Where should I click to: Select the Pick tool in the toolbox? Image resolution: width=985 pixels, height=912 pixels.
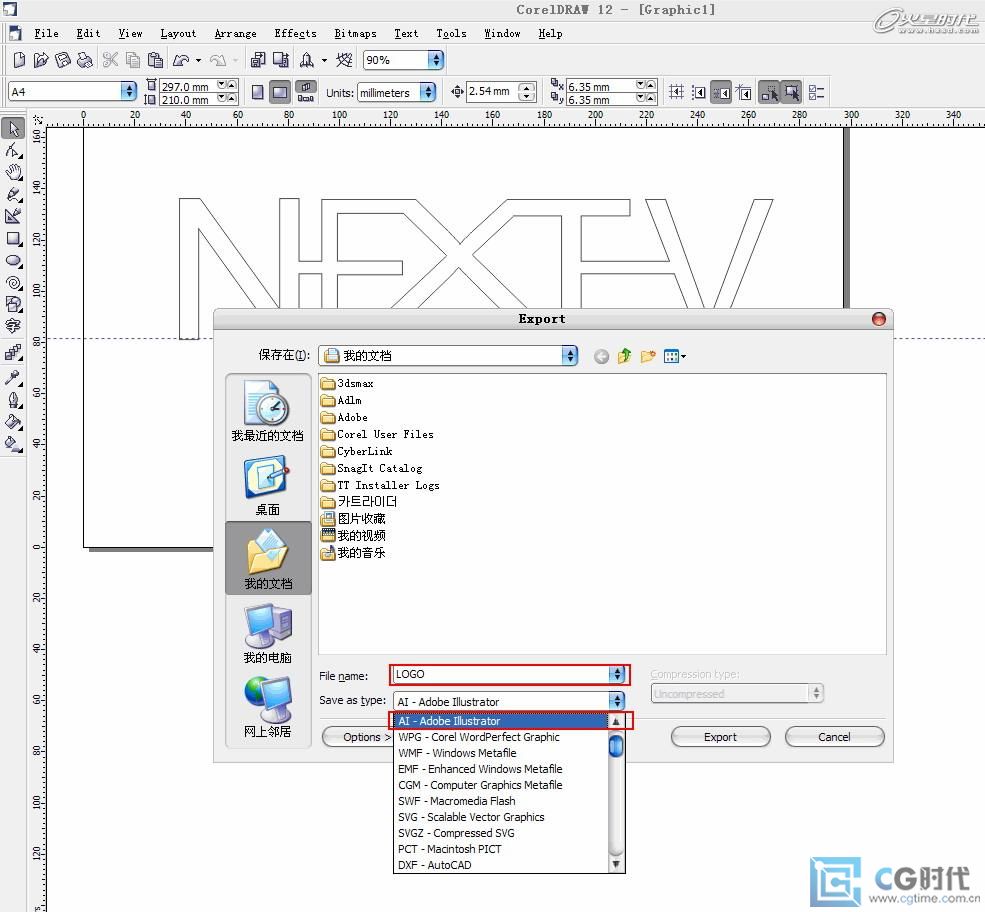[x=13, y=128]
